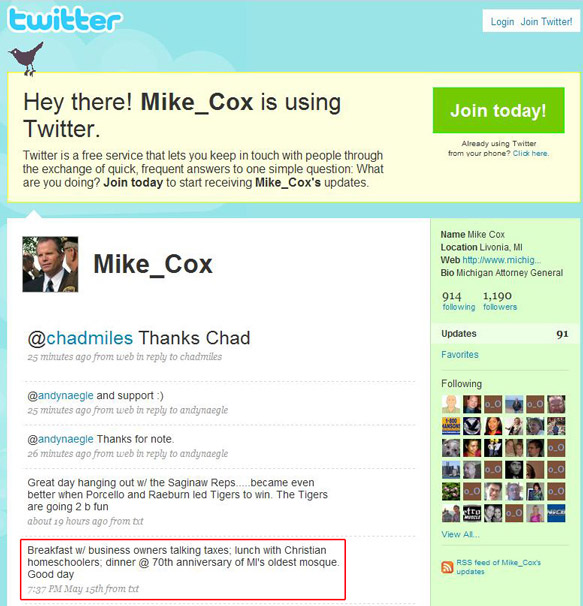Image resolution: width=583 pixels, height=606 pixels.
Task: Click the Login link
Action: pyautogui.click(x=502, y=22)
